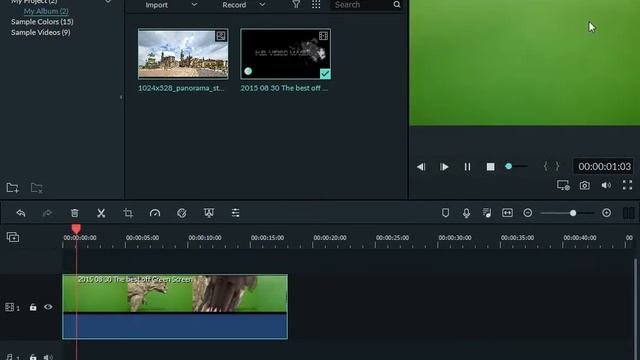Select the 2015 08 30 The best off thumbnail
Image resolution: width=640 pixels, height=360 pixels.
pos(285,53)
